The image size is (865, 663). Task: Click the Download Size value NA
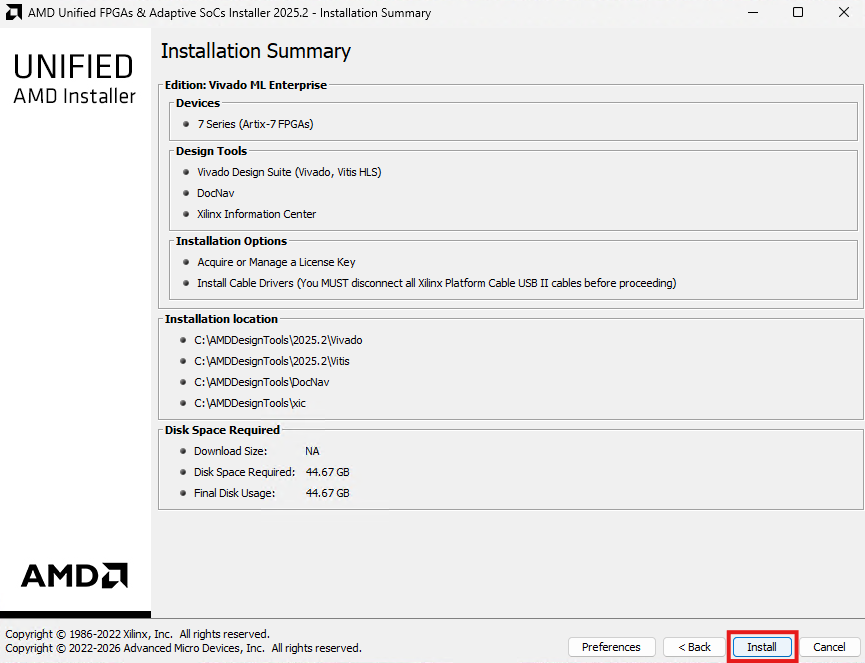click(312, 451)
